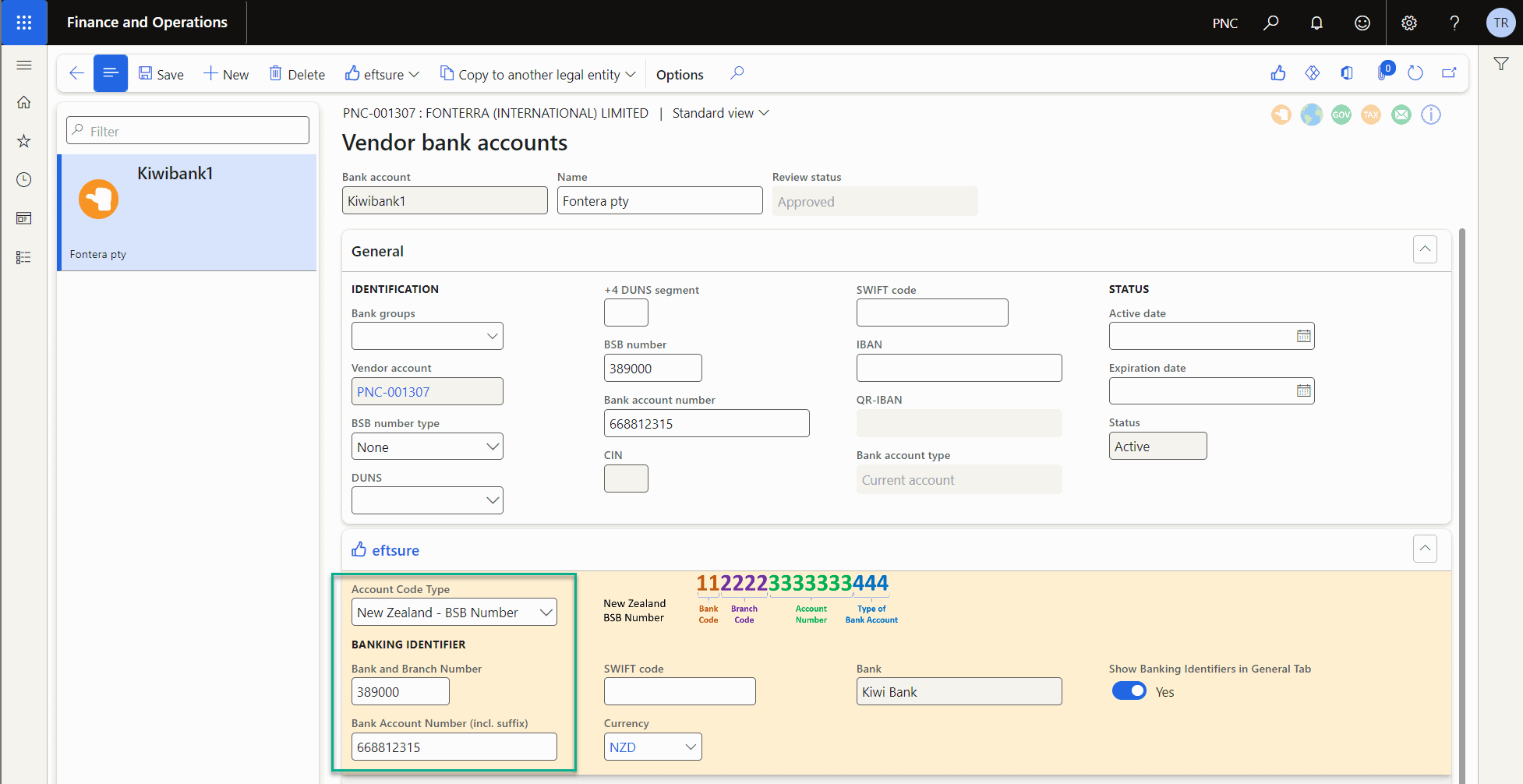
Task: Open in Office icon
Action: [x=1347, y=73]
